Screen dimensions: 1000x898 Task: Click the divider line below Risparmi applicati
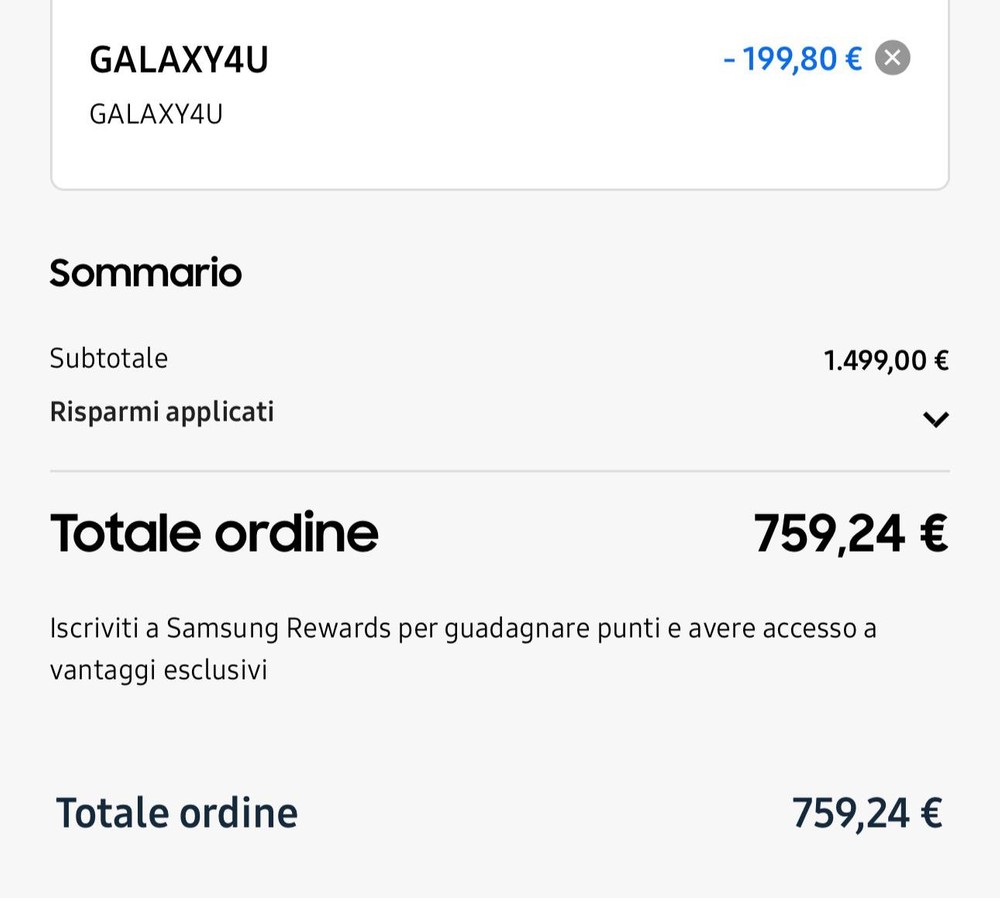pyautogui.click(x=500, y=471)
